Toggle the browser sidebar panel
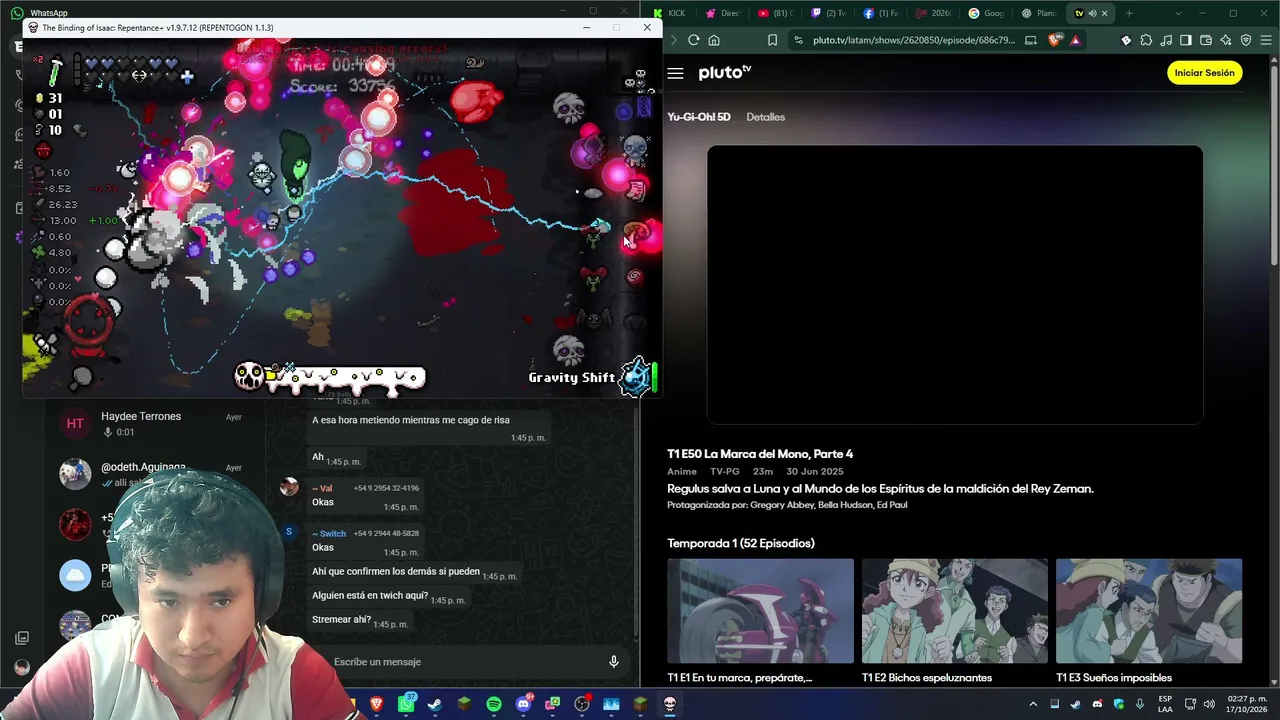The height and width of the screenshot is (720, 1280). 1186,40
